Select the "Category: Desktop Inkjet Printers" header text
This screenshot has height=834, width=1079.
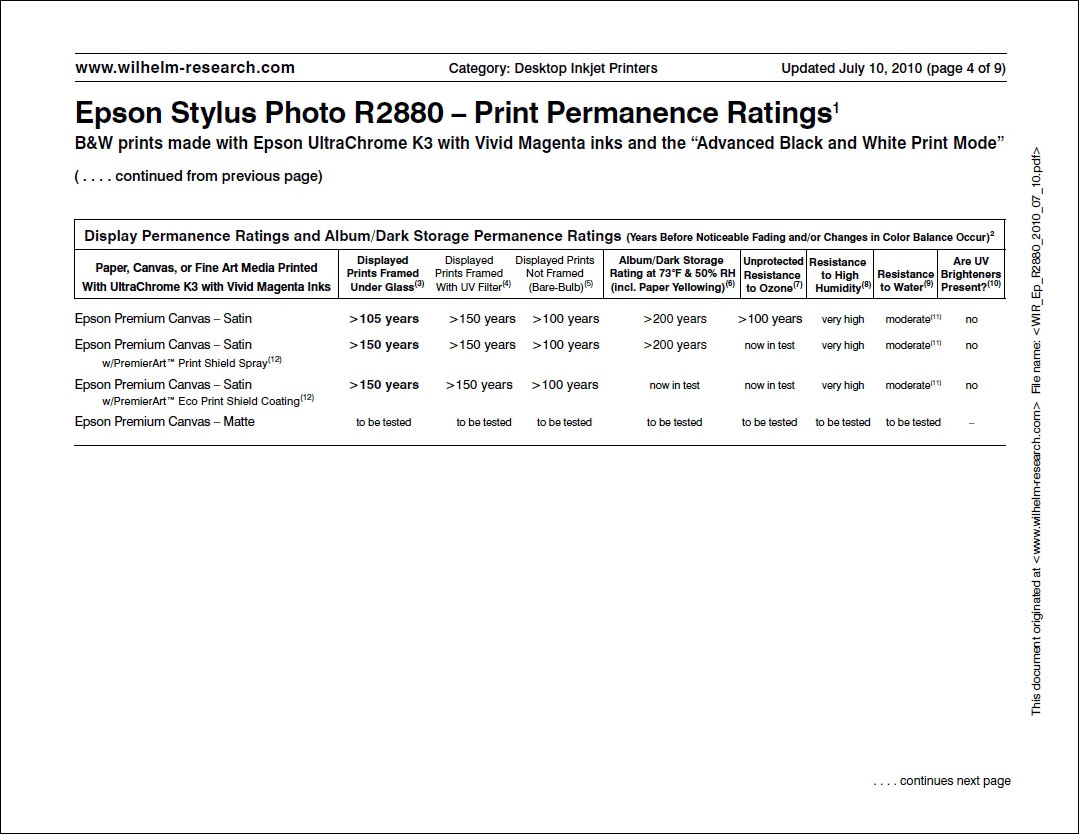553,68
